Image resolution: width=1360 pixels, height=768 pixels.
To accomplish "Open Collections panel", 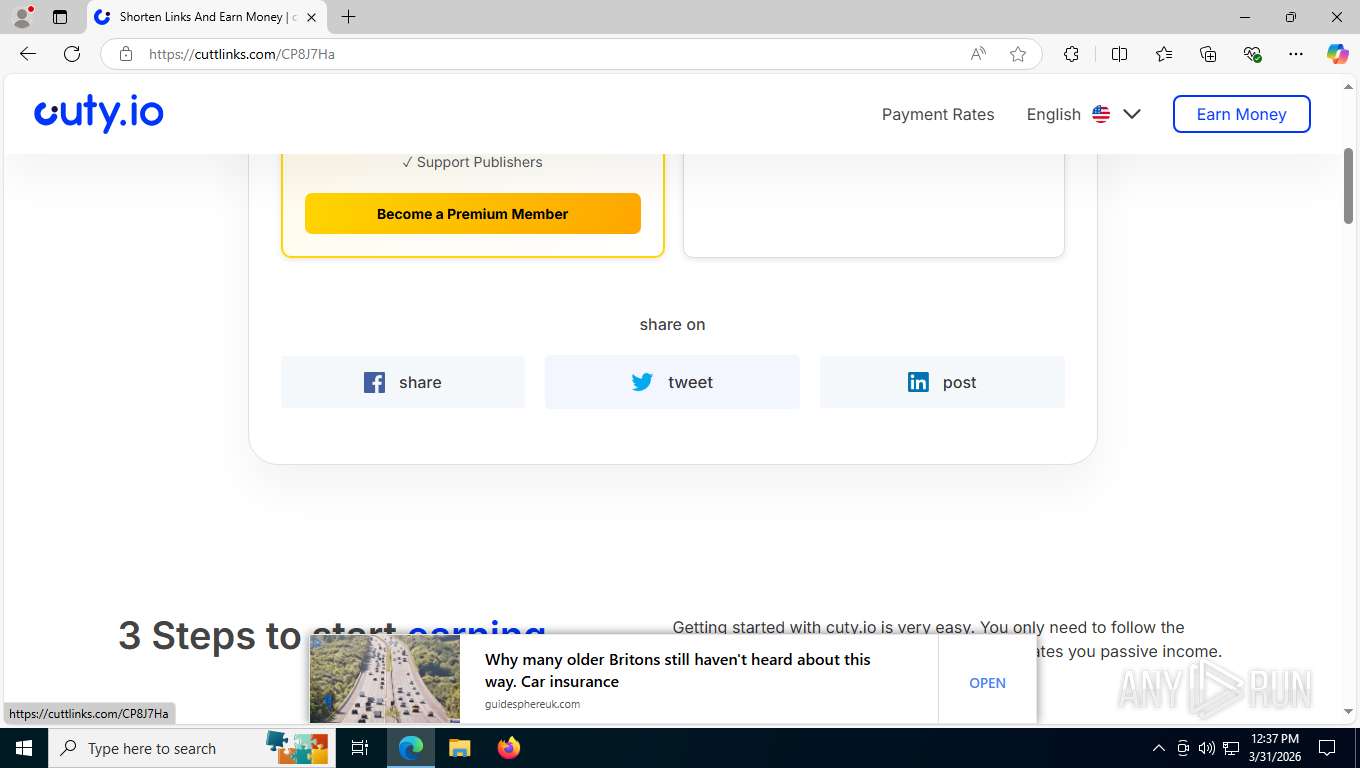I will coord(1208,54).
